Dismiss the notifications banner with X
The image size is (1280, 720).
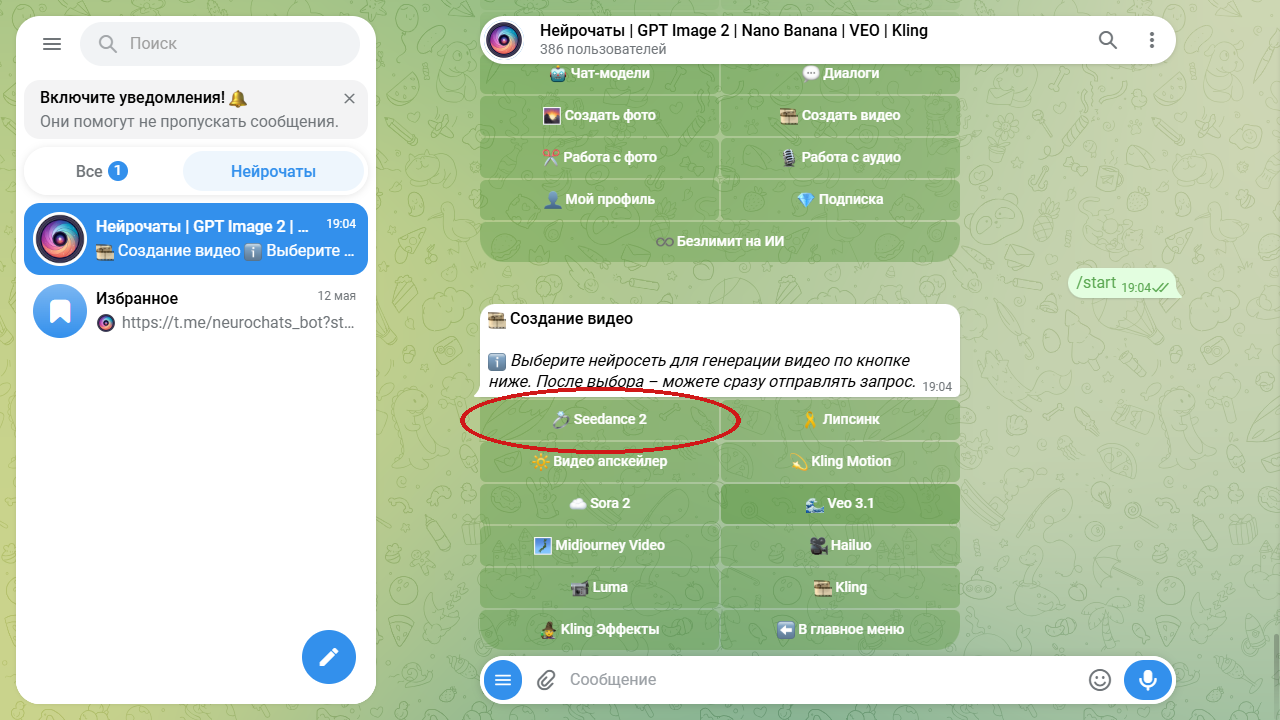tap(349, 98)
